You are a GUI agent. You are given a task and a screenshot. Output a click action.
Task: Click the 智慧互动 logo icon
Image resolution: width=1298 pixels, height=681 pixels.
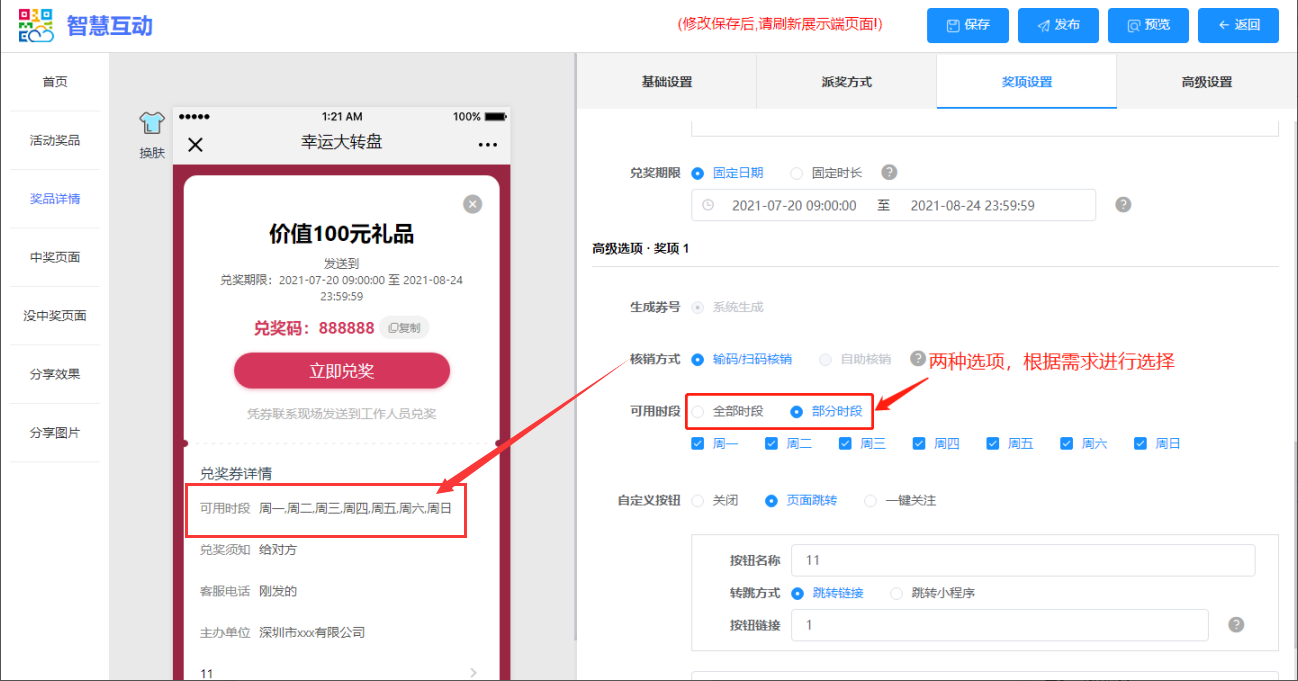point(36,26)
